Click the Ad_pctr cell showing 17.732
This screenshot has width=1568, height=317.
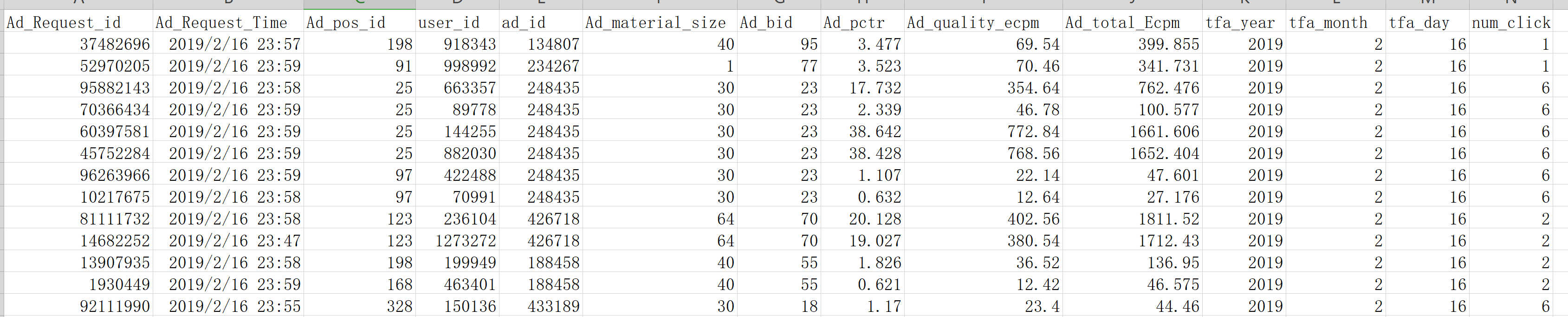tap(862, 88)
